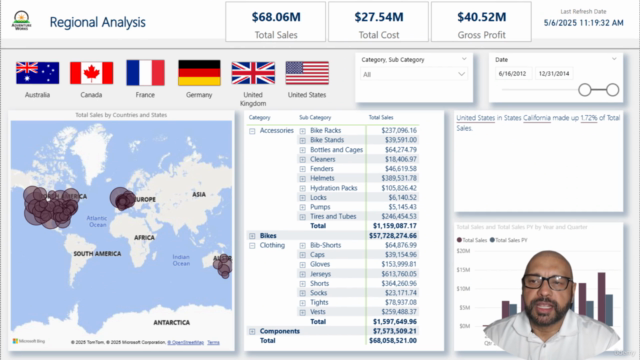
Task: Expand the Bike Racks sub category
Action: [302, 131]
